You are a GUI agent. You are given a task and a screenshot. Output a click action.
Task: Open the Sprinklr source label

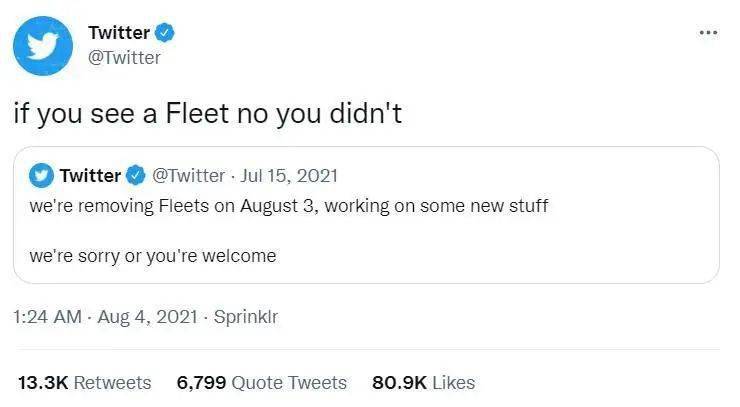(x=246, y=316)
